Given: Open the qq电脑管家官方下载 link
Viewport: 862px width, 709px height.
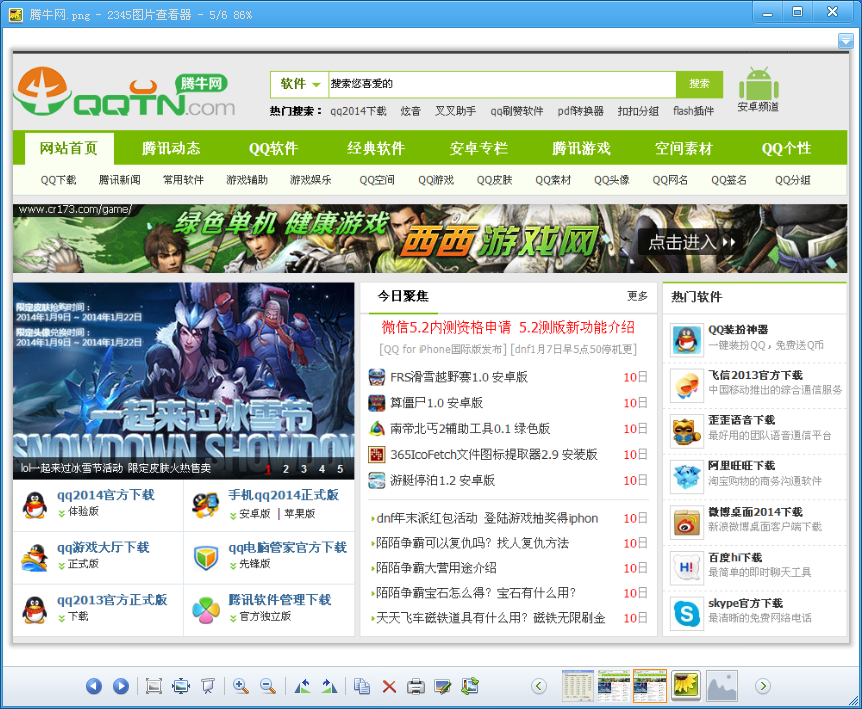Looking at the screenshot, I should pyautogui.click(x=288, y=548).
